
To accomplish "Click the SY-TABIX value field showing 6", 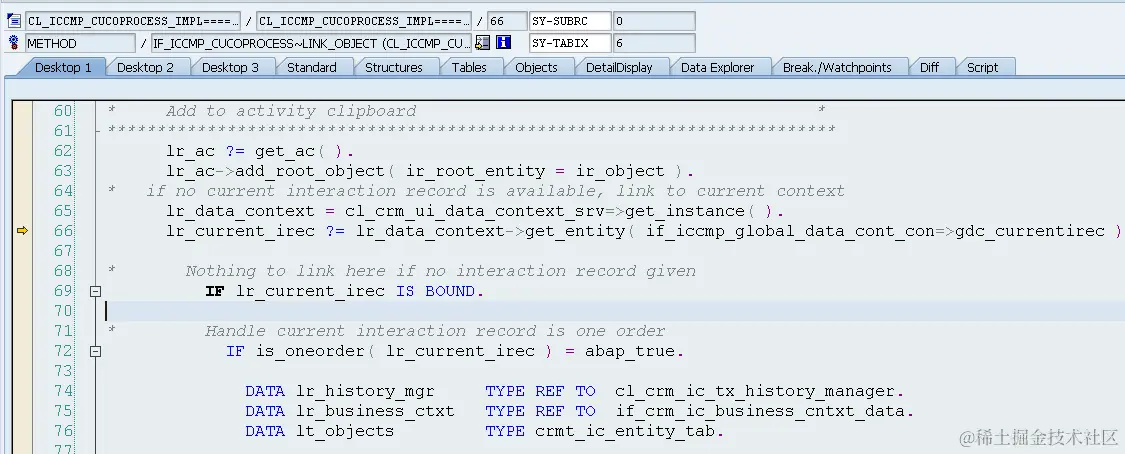I will 654,43.
